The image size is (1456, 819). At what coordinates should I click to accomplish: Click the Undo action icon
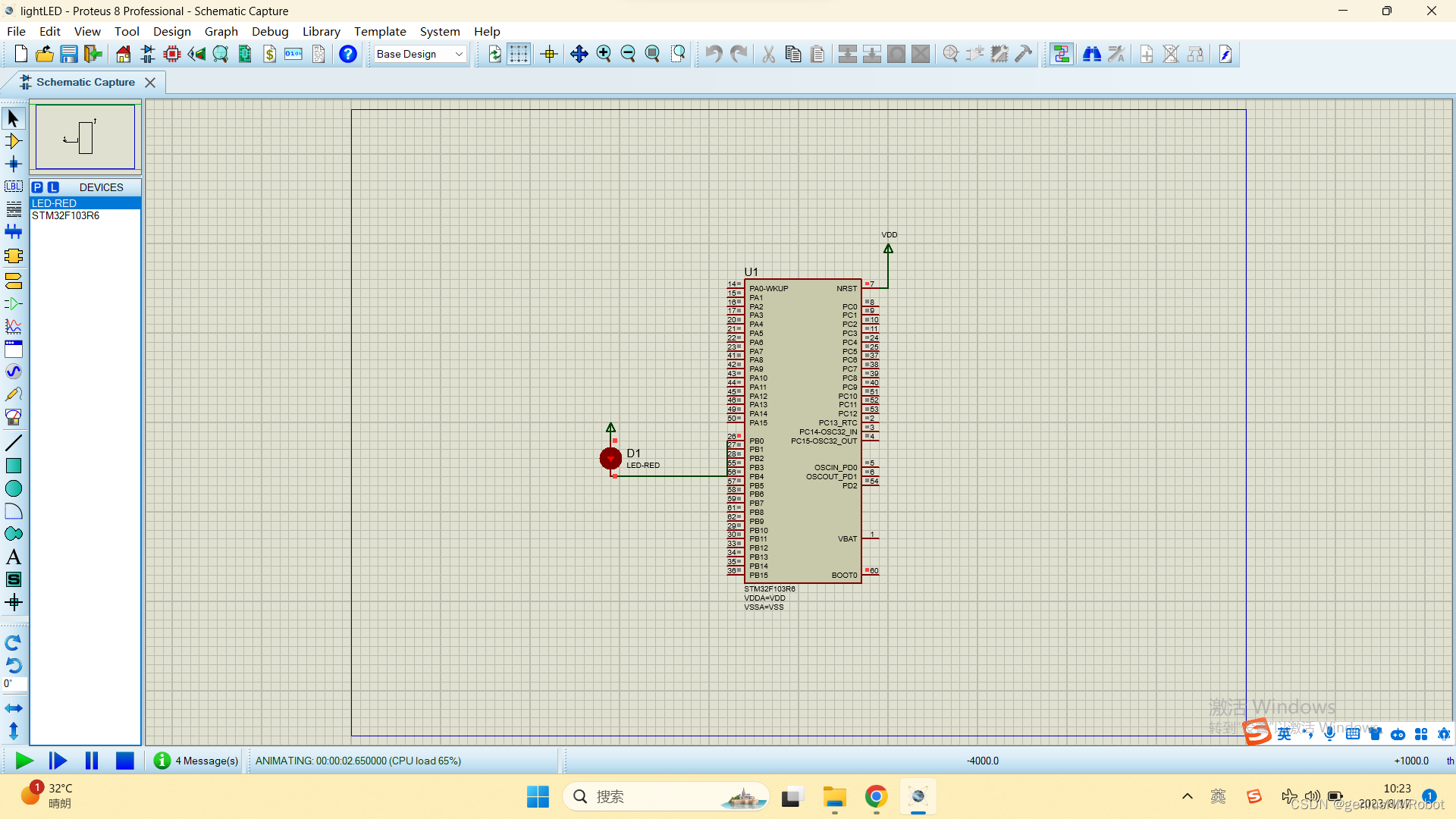tap(714, 53)
